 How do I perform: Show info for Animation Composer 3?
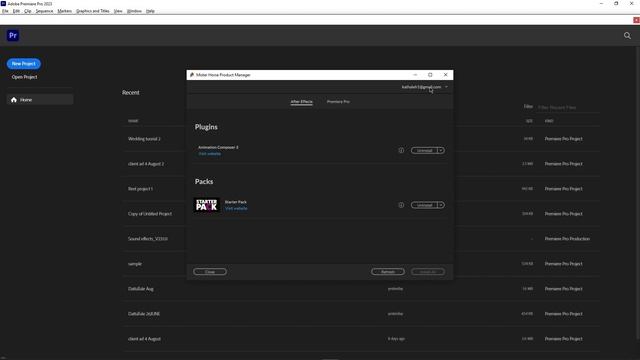click(401, 151)
